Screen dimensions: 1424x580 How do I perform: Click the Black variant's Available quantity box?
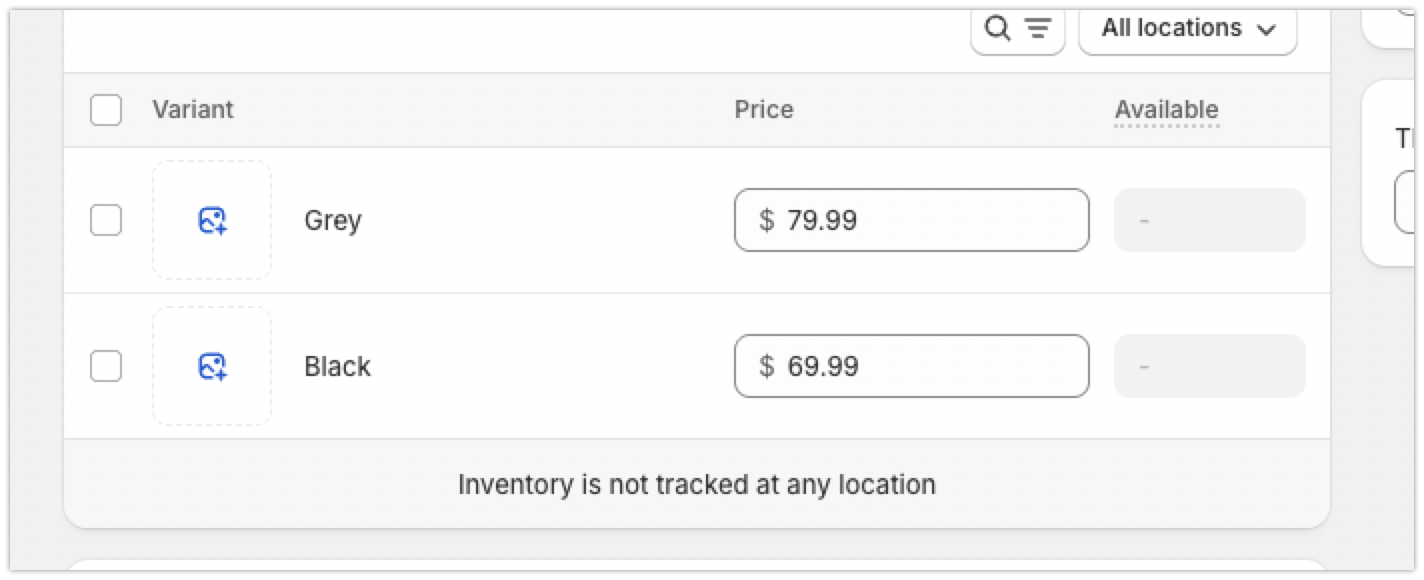coord(1209,366)
